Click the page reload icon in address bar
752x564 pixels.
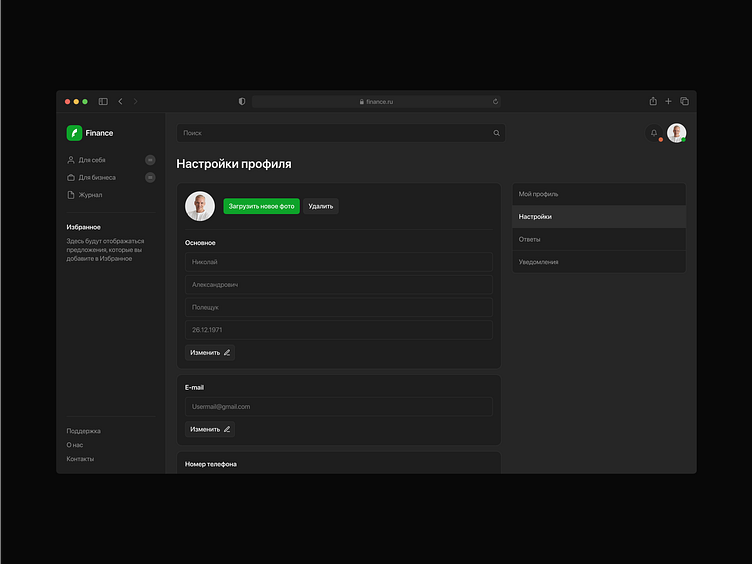click(495, 101)
